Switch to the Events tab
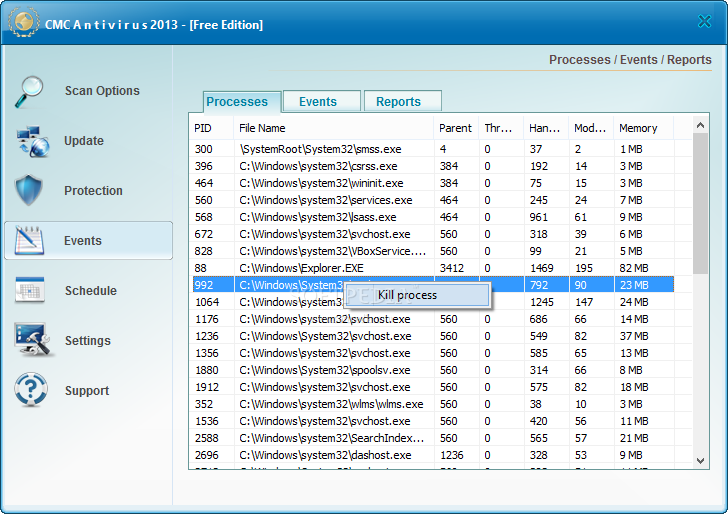The image size is (728, 514). [321, 101]
